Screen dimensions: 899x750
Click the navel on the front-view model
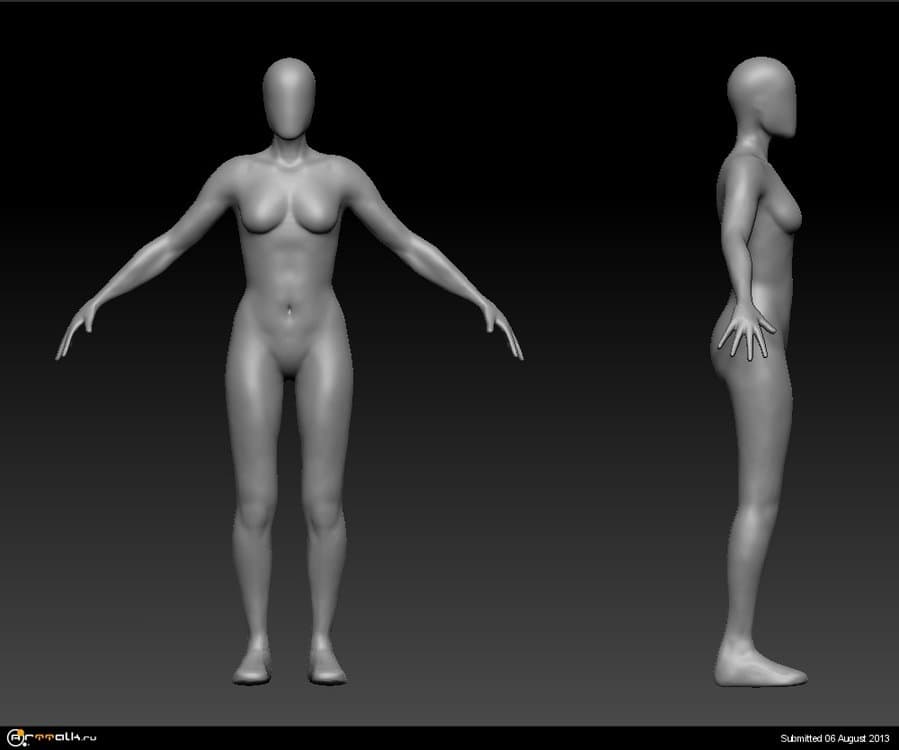click(x=289, y=308)
